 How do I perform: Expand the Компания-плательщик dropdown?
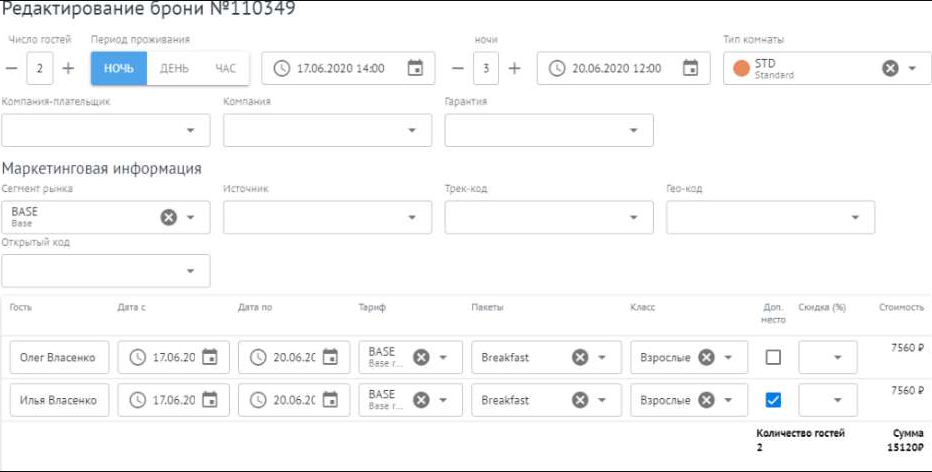191,130
